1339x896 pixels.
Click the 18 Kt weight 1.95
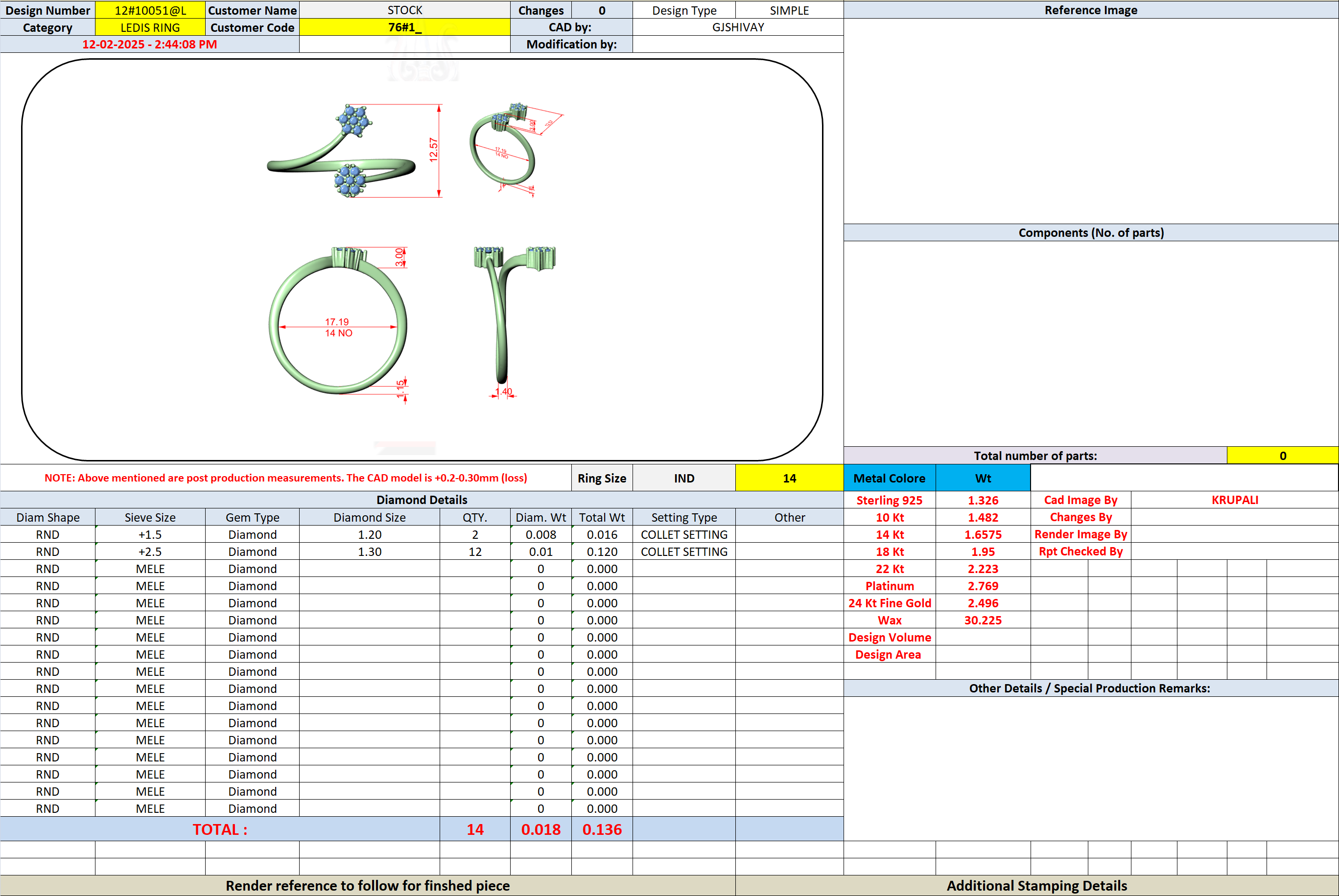pos(983,551)
